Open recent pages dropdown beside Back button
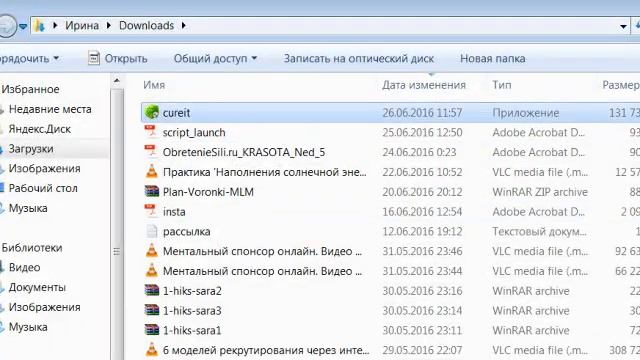The image size is (640, 360). click(x=23, y=27)
